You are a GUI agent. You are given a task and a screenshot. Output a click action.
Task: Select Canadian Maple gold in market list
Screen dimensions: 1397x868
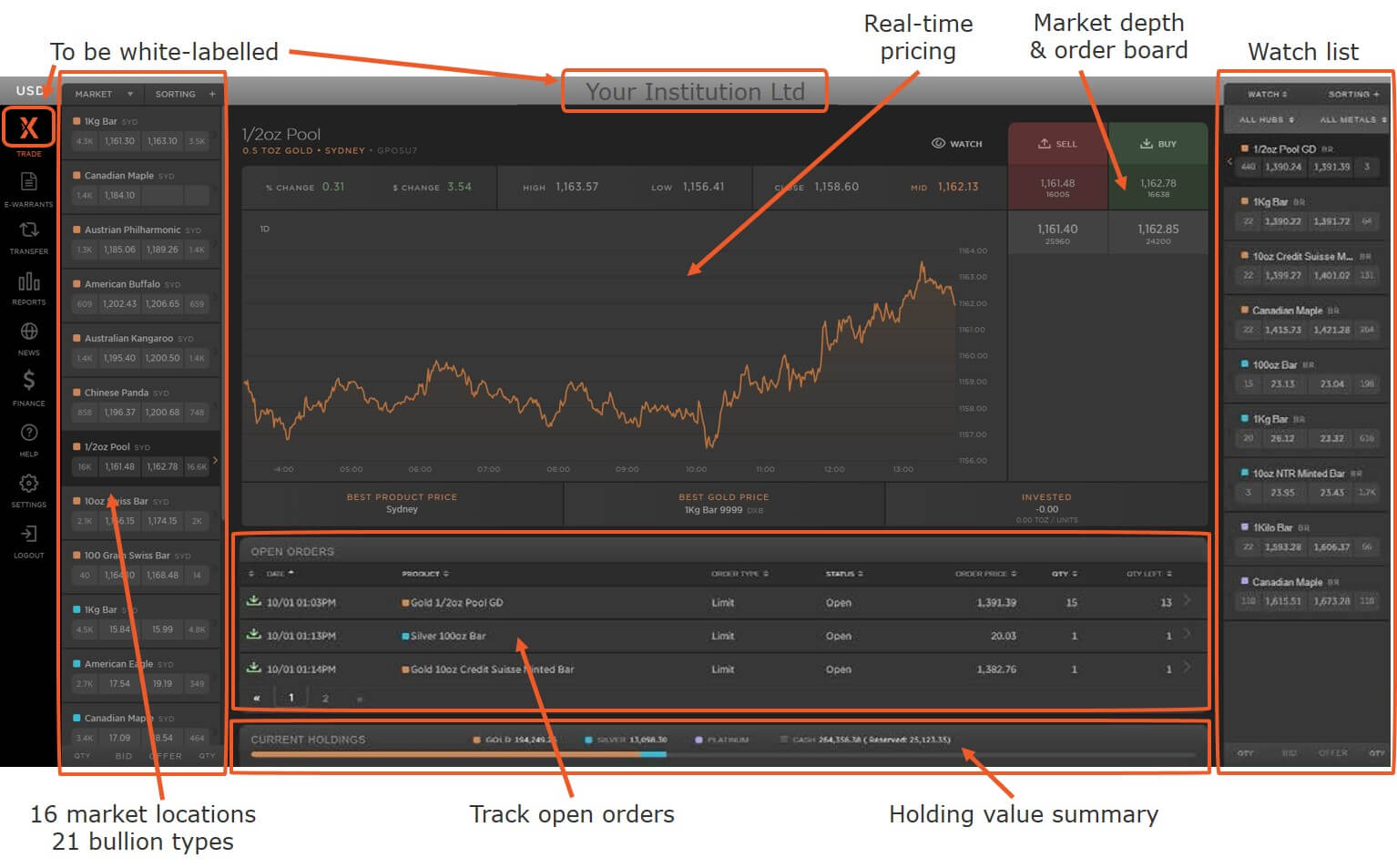point(141,186)
